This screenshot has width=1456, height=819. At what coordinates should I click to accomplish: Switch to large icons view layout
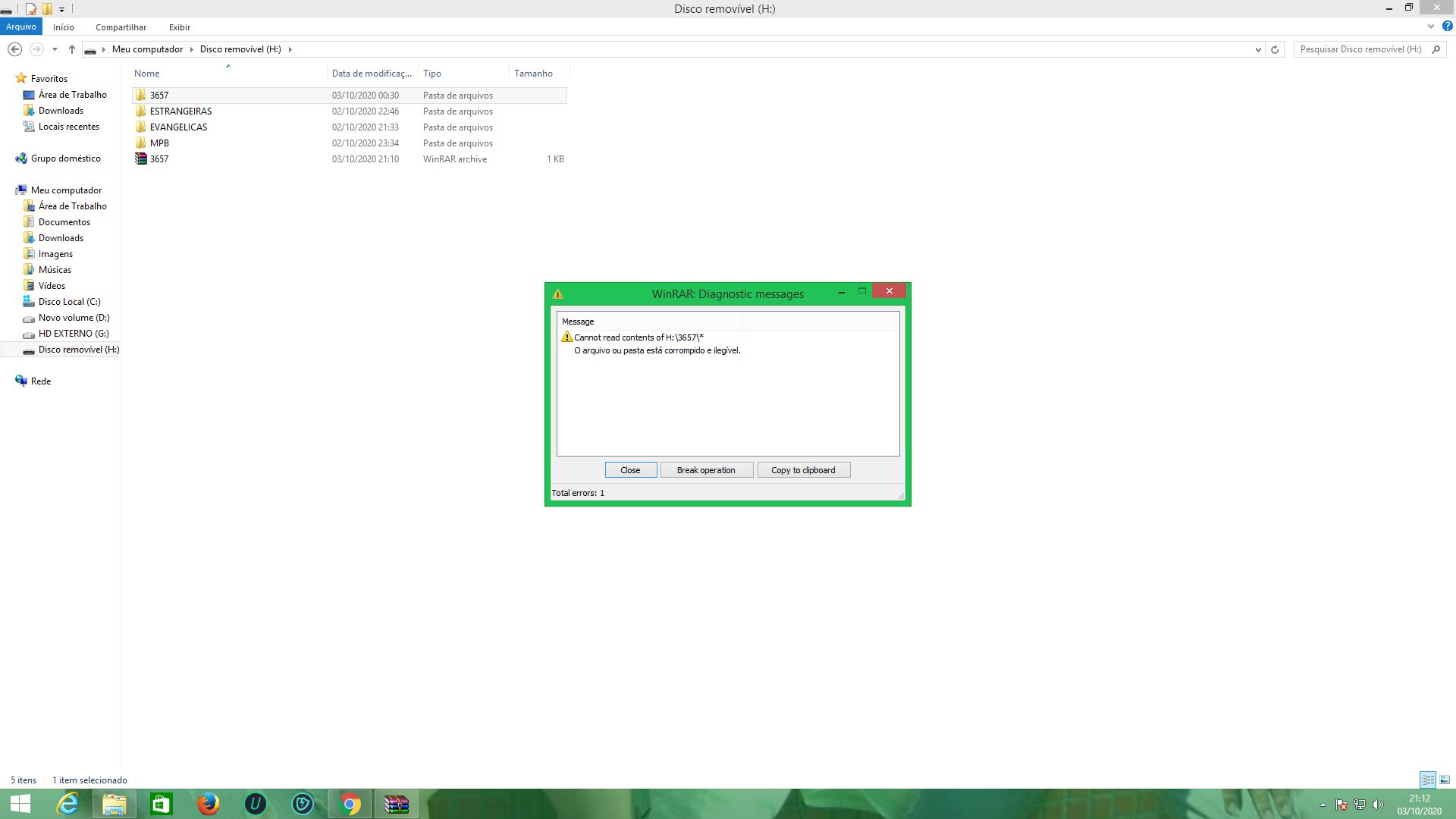pos(1445,780)
